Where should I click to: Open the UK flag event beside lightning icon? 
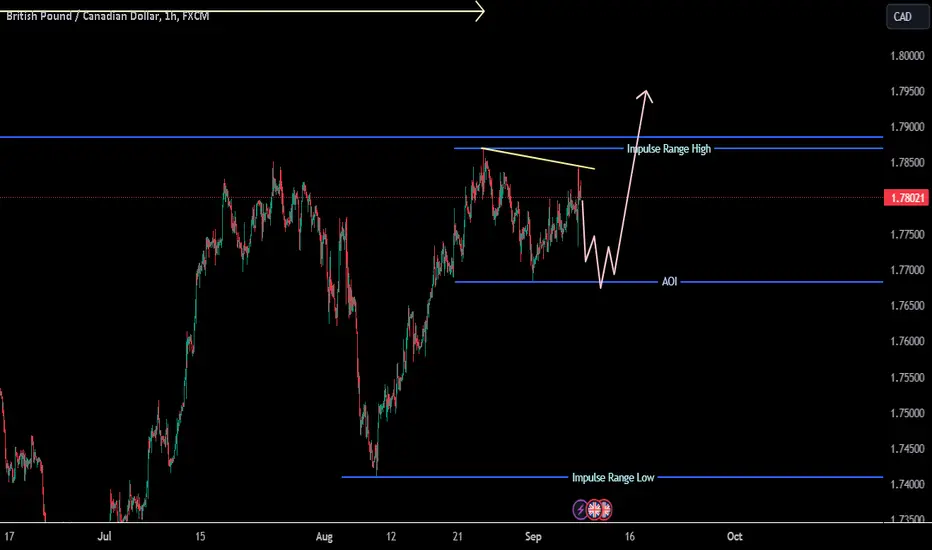pos(593,510)
